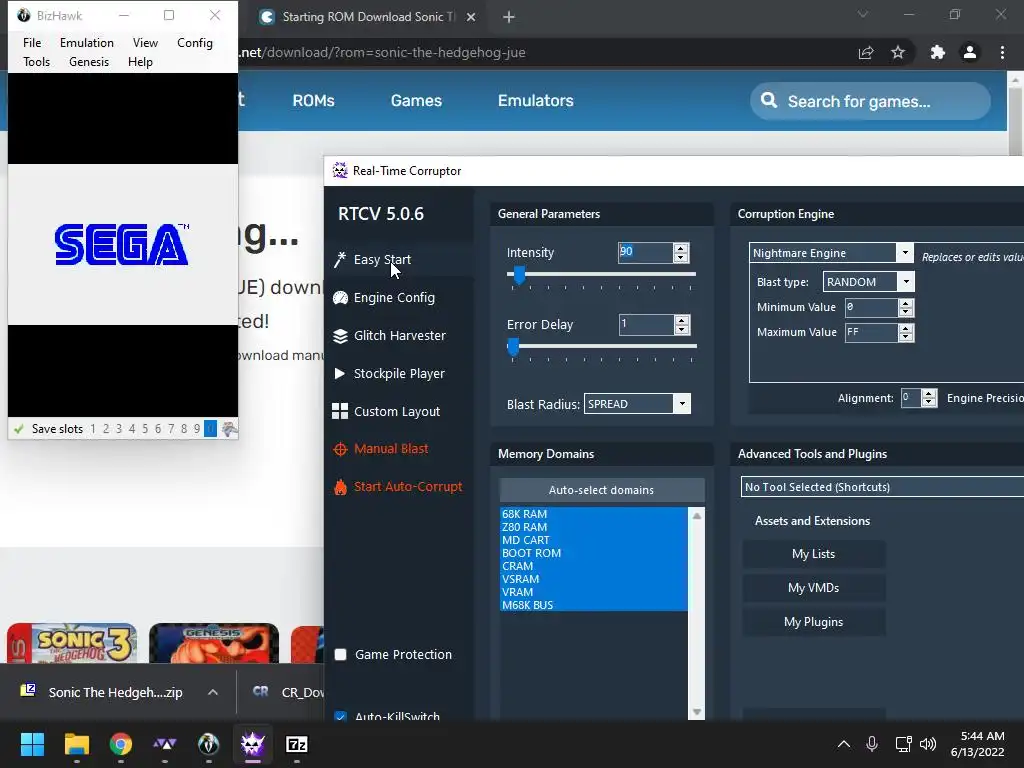Click the microphone tray icon

[871, 744]
